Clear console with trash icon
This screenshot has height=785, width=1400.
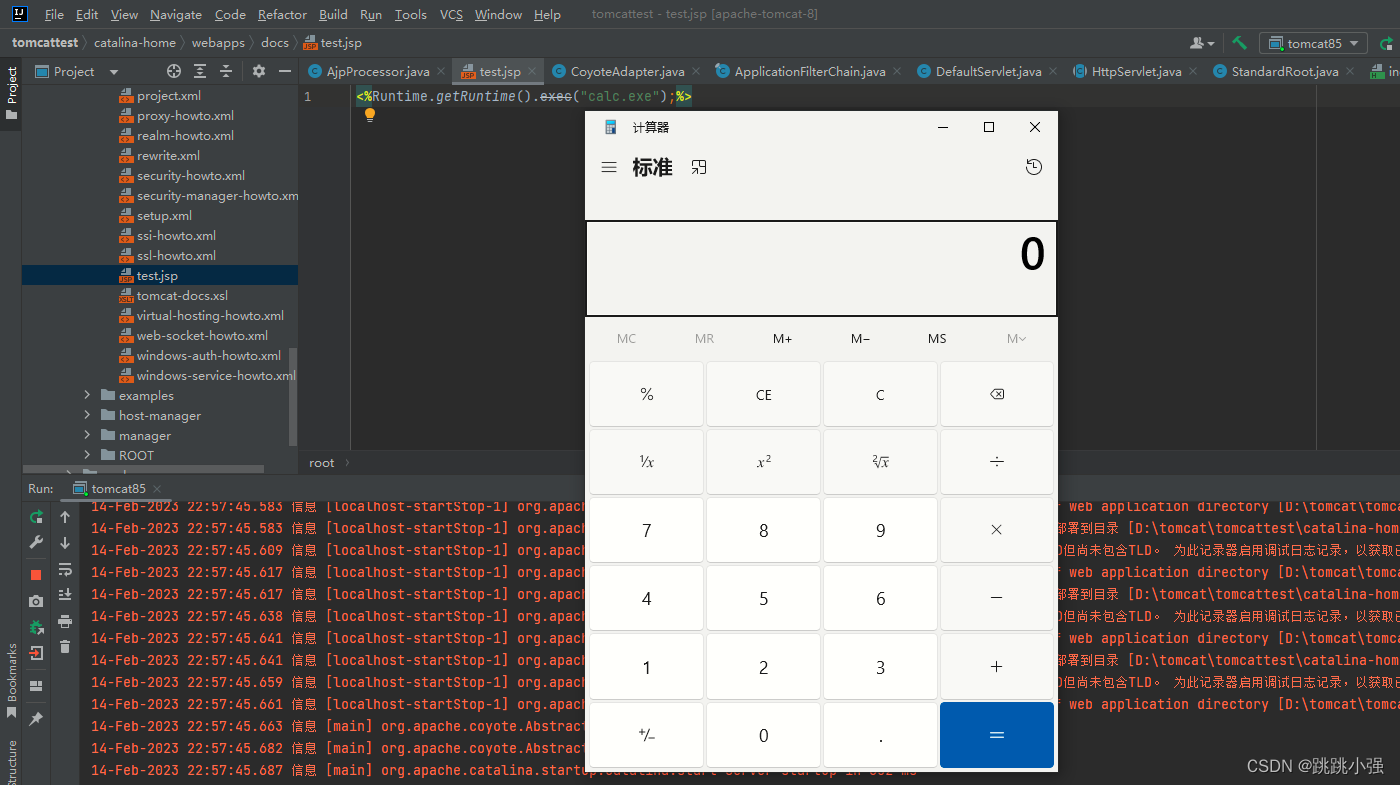[65, 647]
